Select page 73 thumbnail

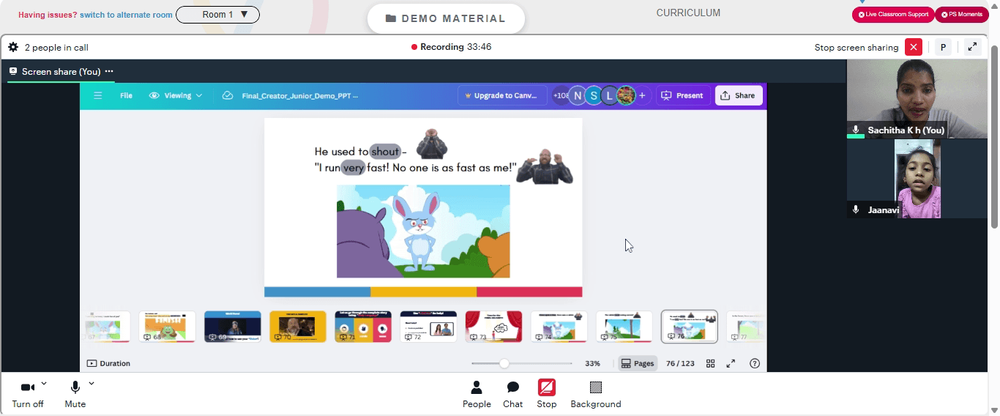494,327
